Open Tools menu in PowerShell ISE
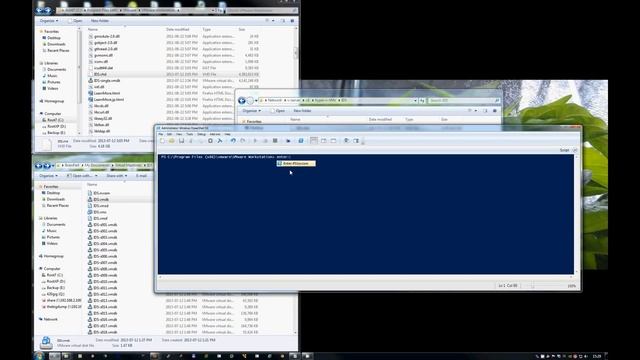The height and width of the screenshot is (360, 640). (x=190, y=134)
